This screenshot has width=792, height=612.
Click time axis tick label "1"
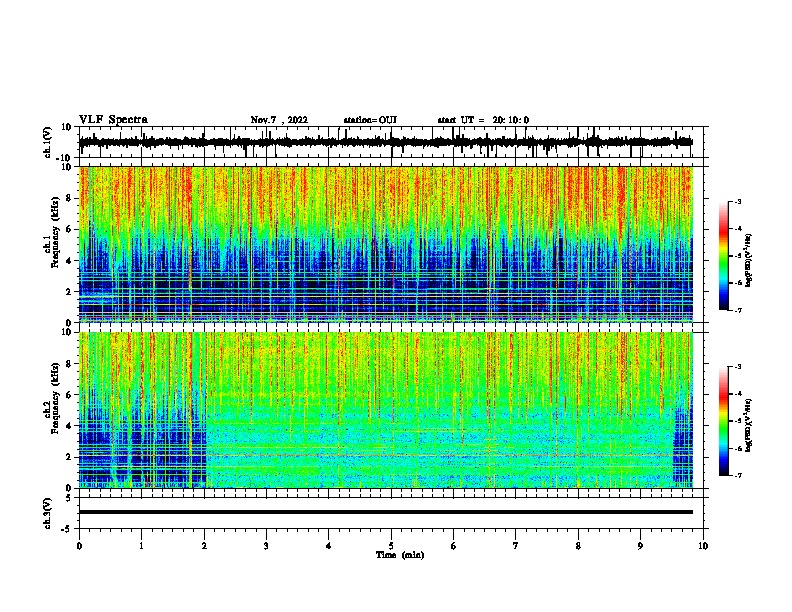coord(141,546)
